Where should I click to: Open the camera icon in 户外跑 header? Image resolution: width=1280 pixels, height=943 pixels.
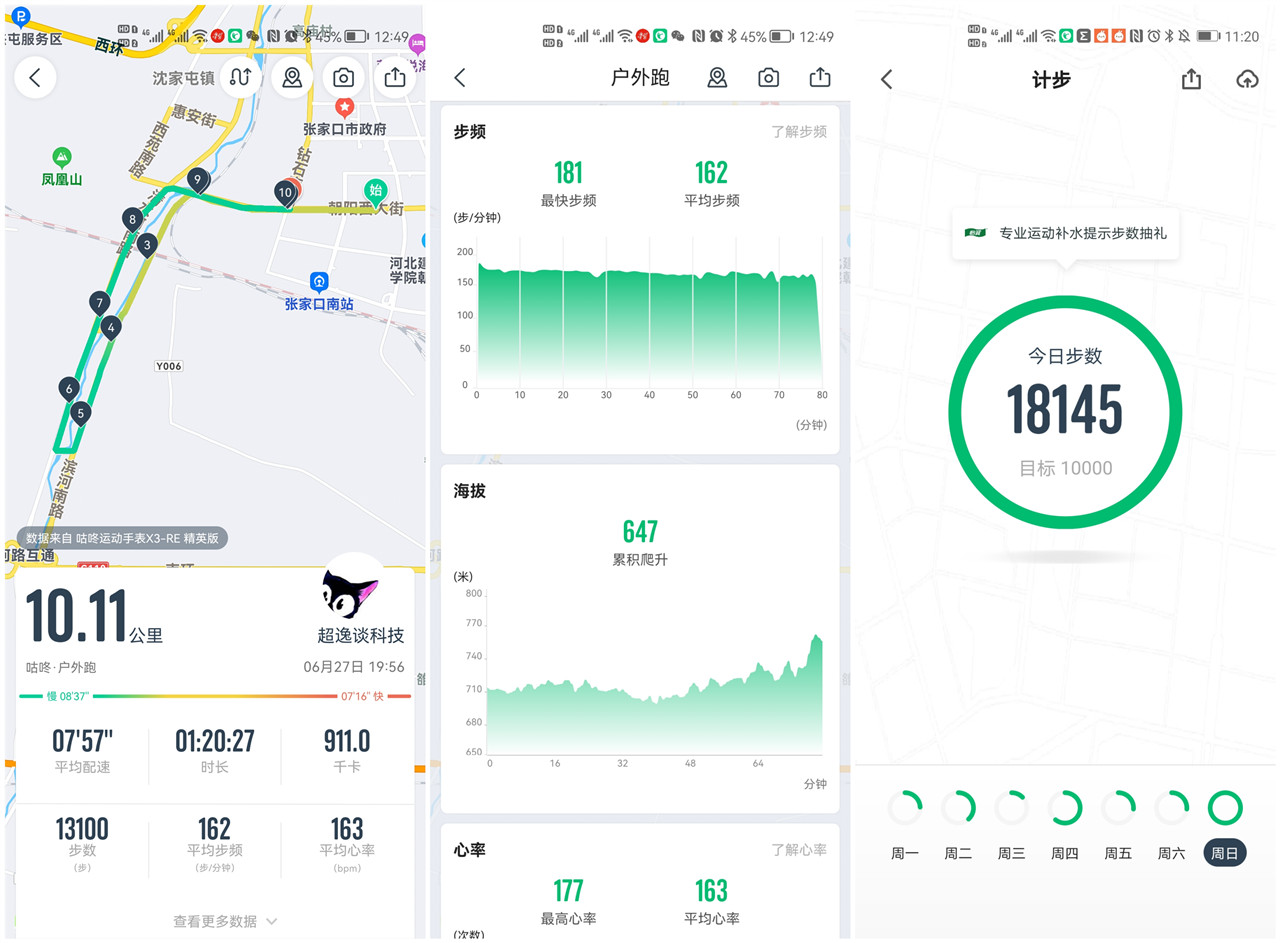pyautogui.click(x=768, y=78)
